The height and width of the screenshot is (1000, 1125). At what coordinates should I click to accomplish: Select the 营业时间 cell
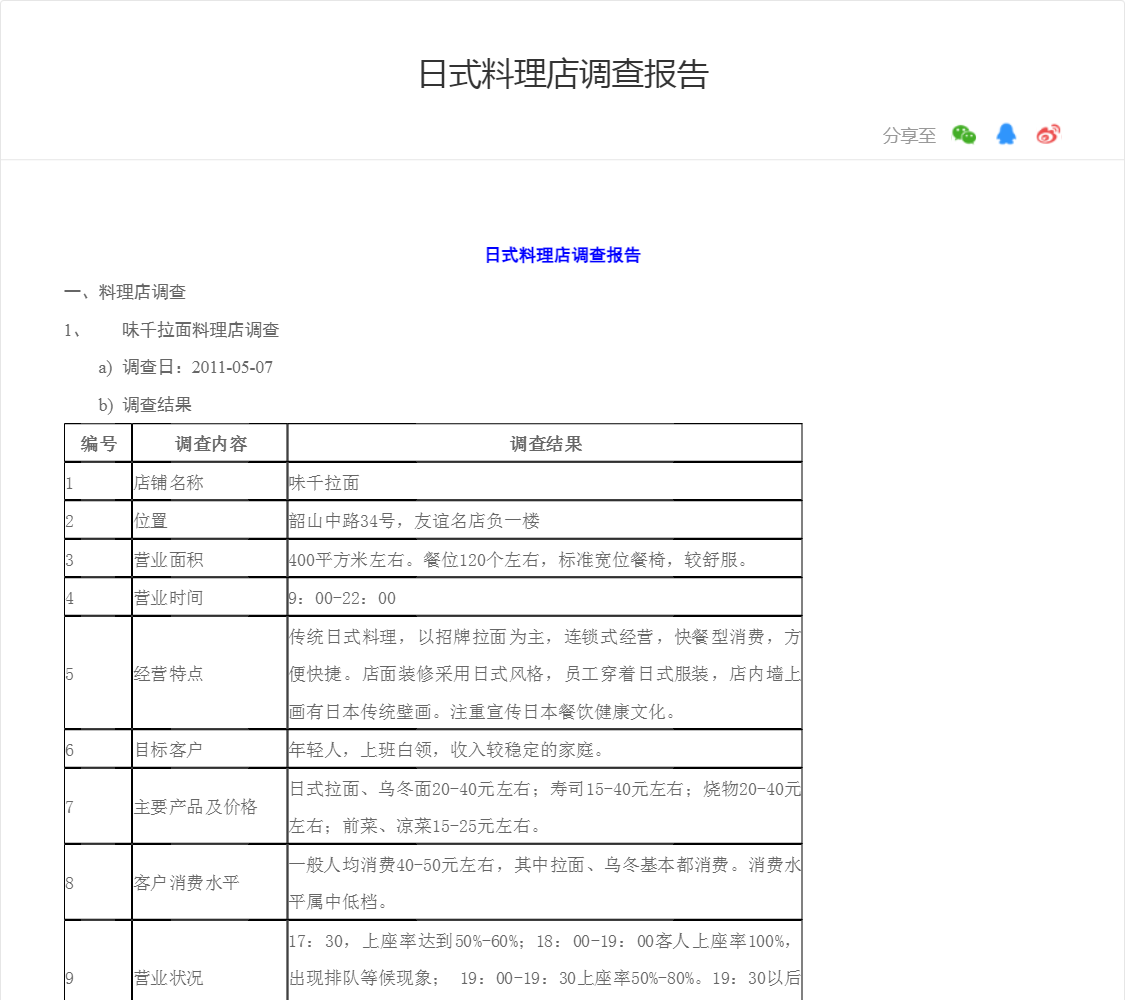tap(210, 597)
